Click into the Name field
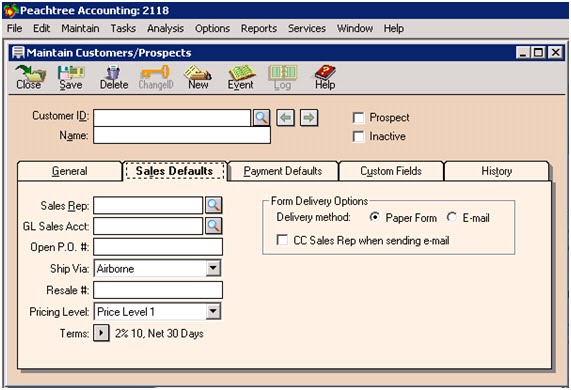The height and width of the screenshot is (390, 571). point(182,135)
